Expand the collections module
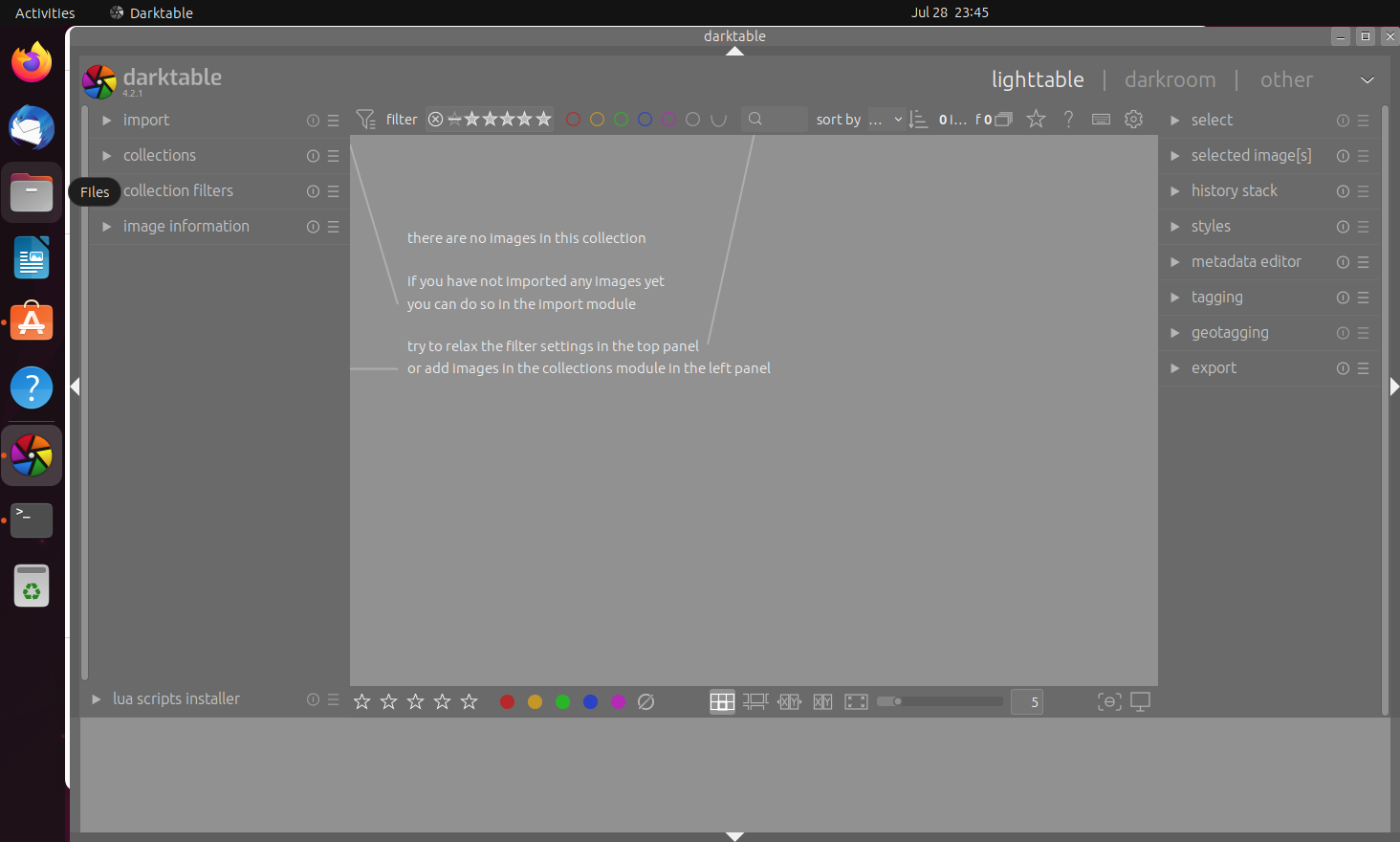The width and height of the screenshot is (1400, 842). click(107, 156)
